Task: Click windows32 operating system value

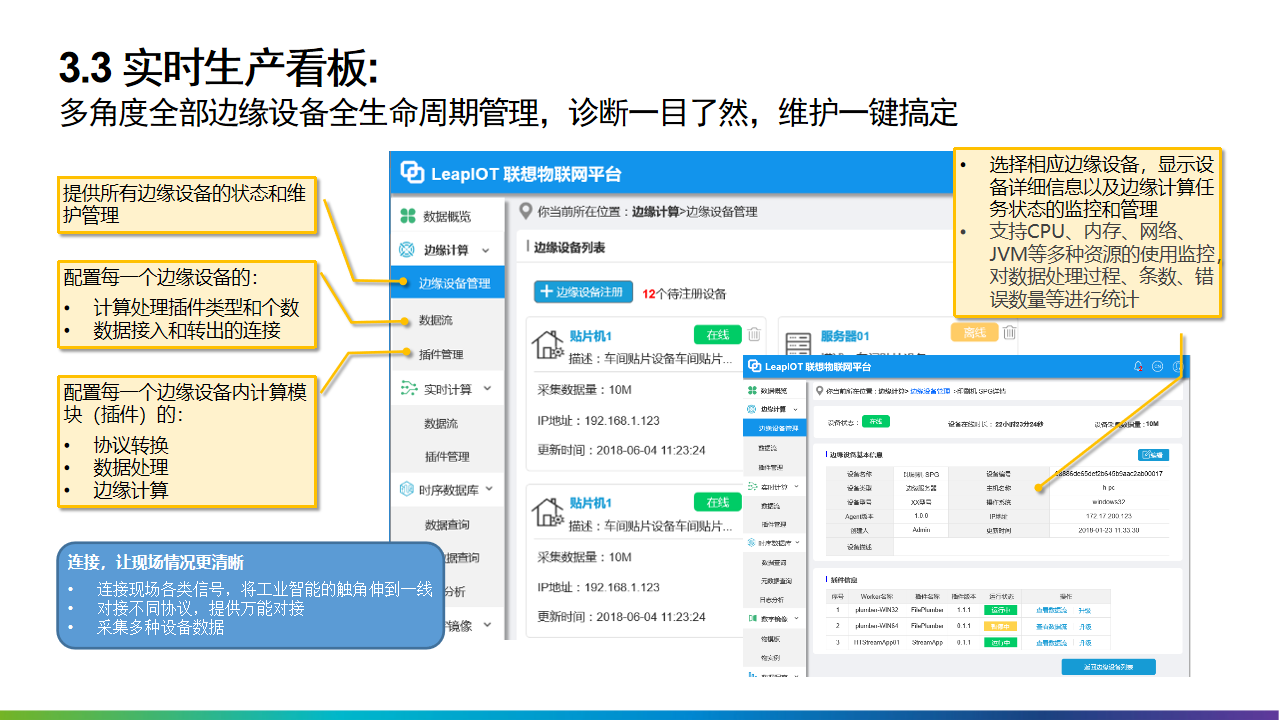Action: point(1109,501)
